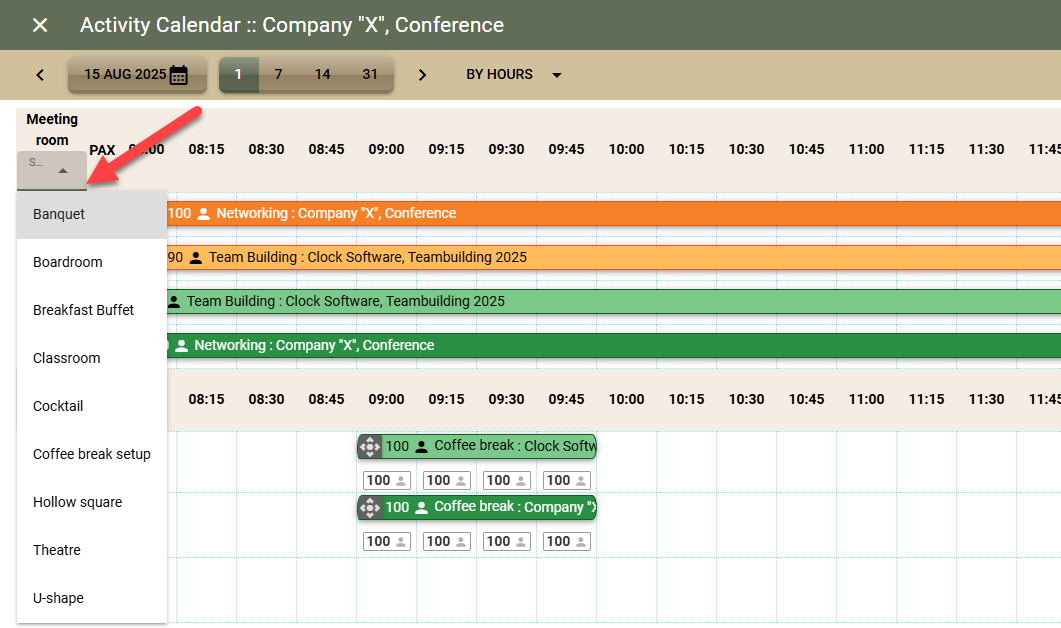
Task: Click third 100 pax box under Company coffee break
Action: pyautogui.click(x=507, y=541)
